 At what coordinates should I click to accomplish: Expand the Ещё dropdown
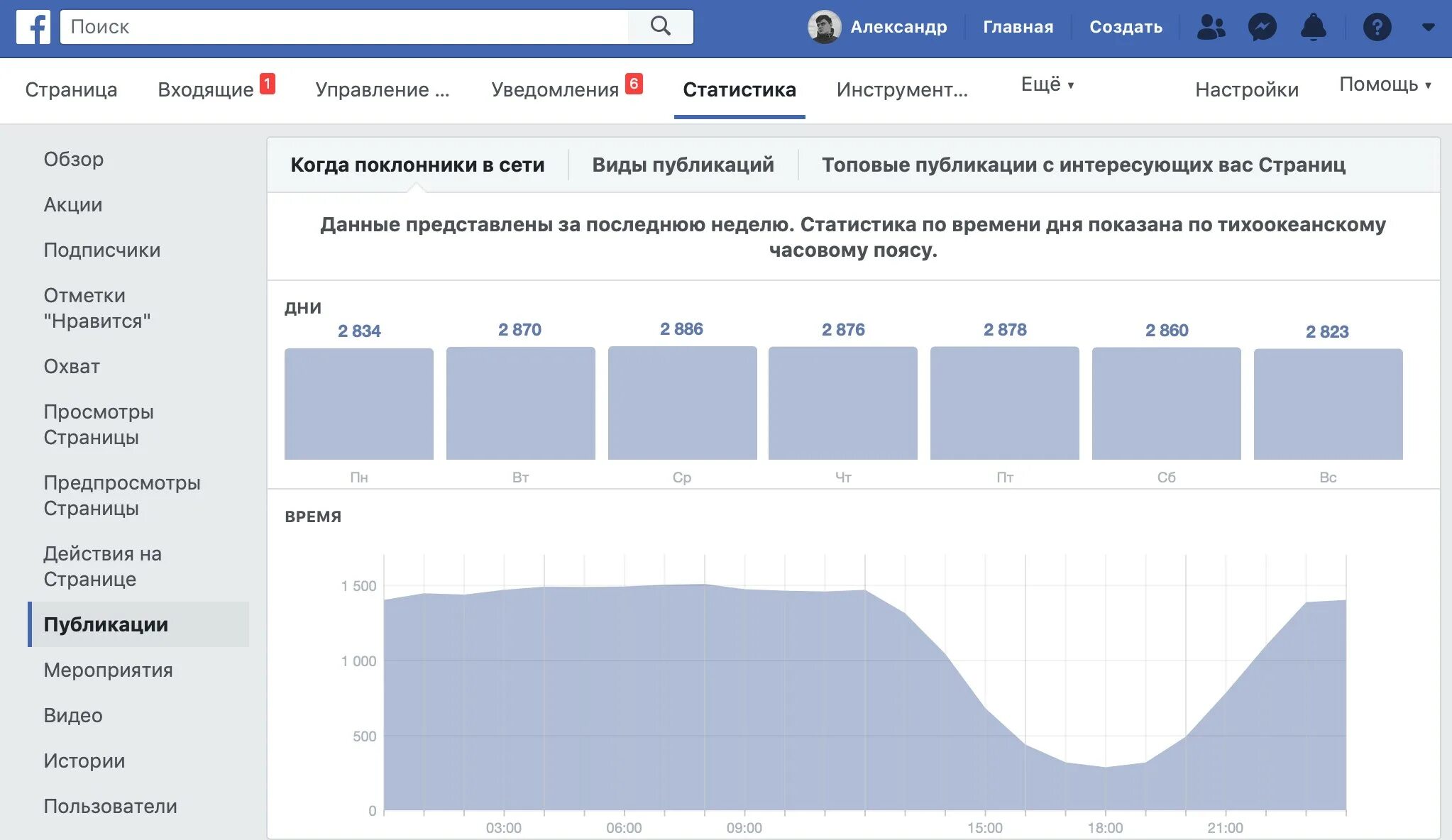[x=1047, y=84]
